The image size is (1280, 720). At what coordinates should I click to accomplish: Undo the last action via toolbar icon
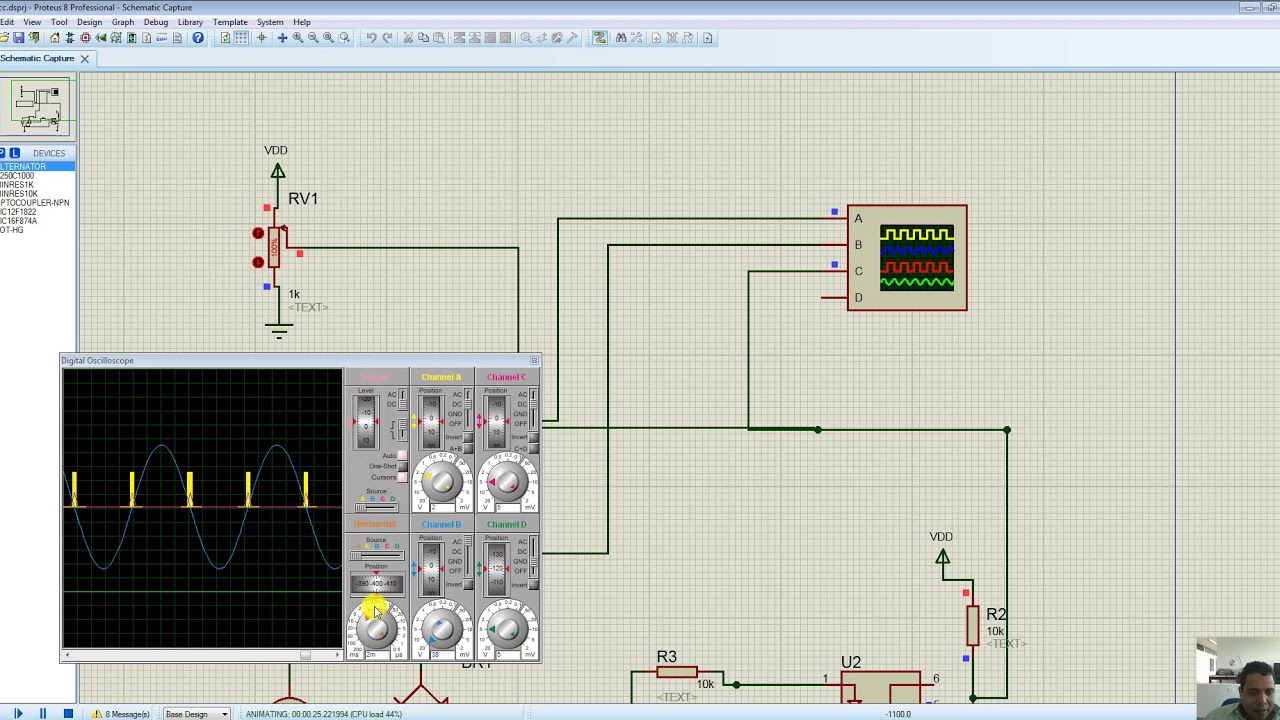tap(371, 38)
